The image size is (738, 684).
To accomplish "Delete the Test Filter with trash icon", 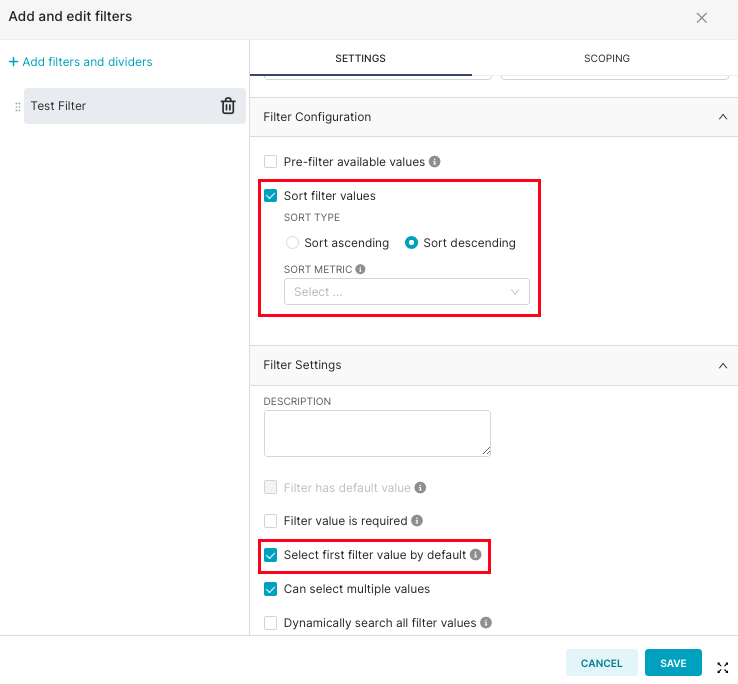I will (x=228, y=106).
